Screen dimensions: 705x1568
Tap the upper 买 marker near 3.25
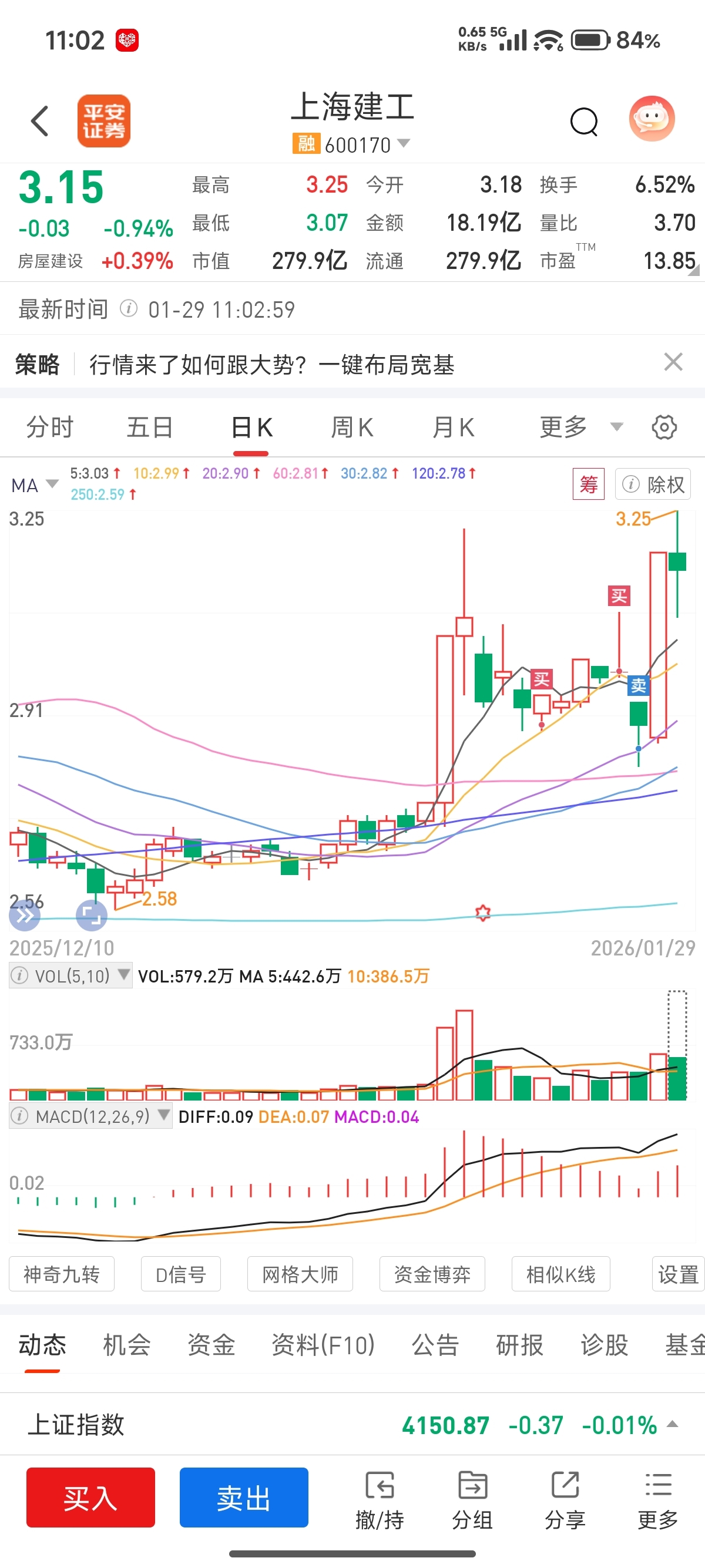pos(619,596)
